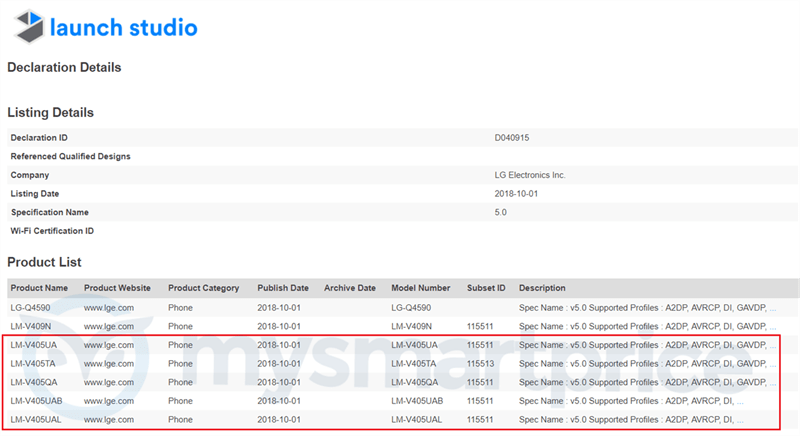Click model number LM-V405TA cell

tap(414, 364)
